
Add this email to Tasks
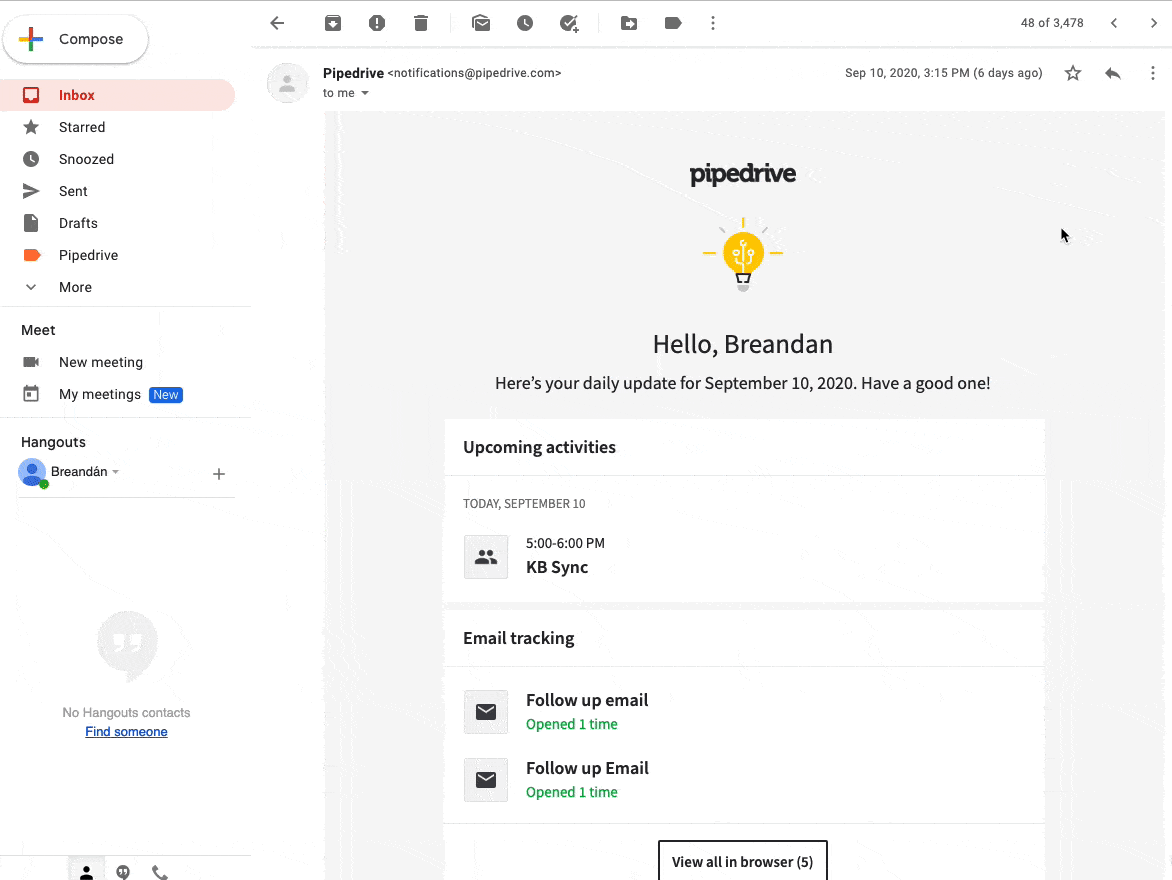569,23
